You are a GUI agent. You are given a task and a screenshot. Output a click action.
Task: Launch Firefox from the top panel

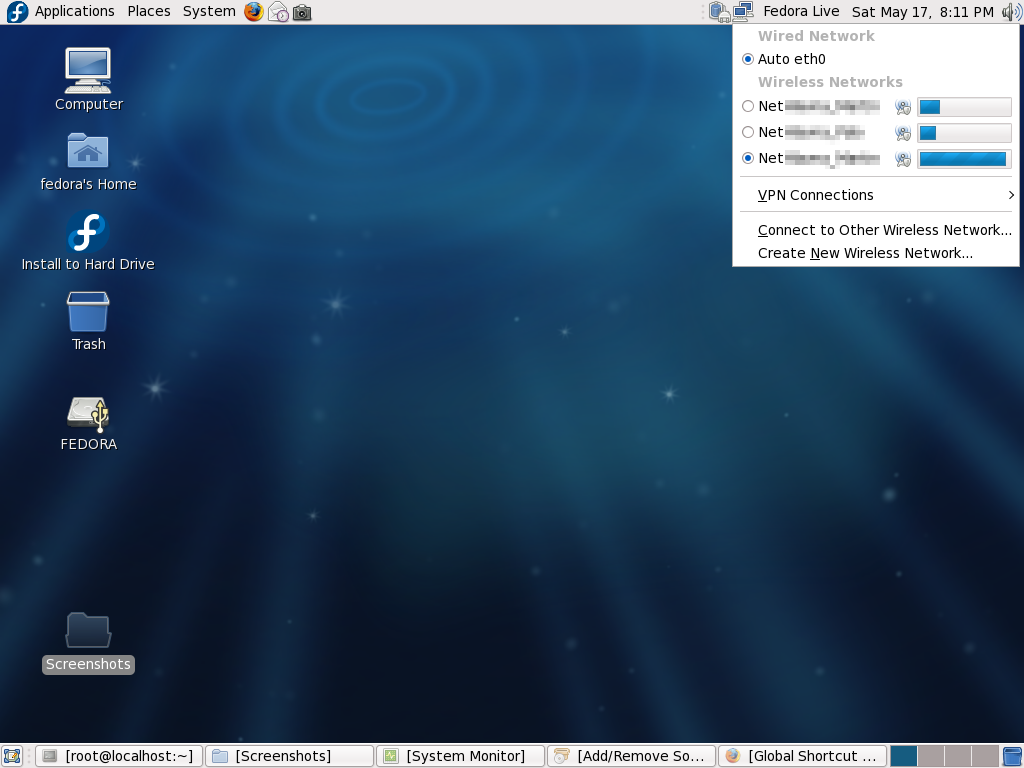tap(254, 12)
